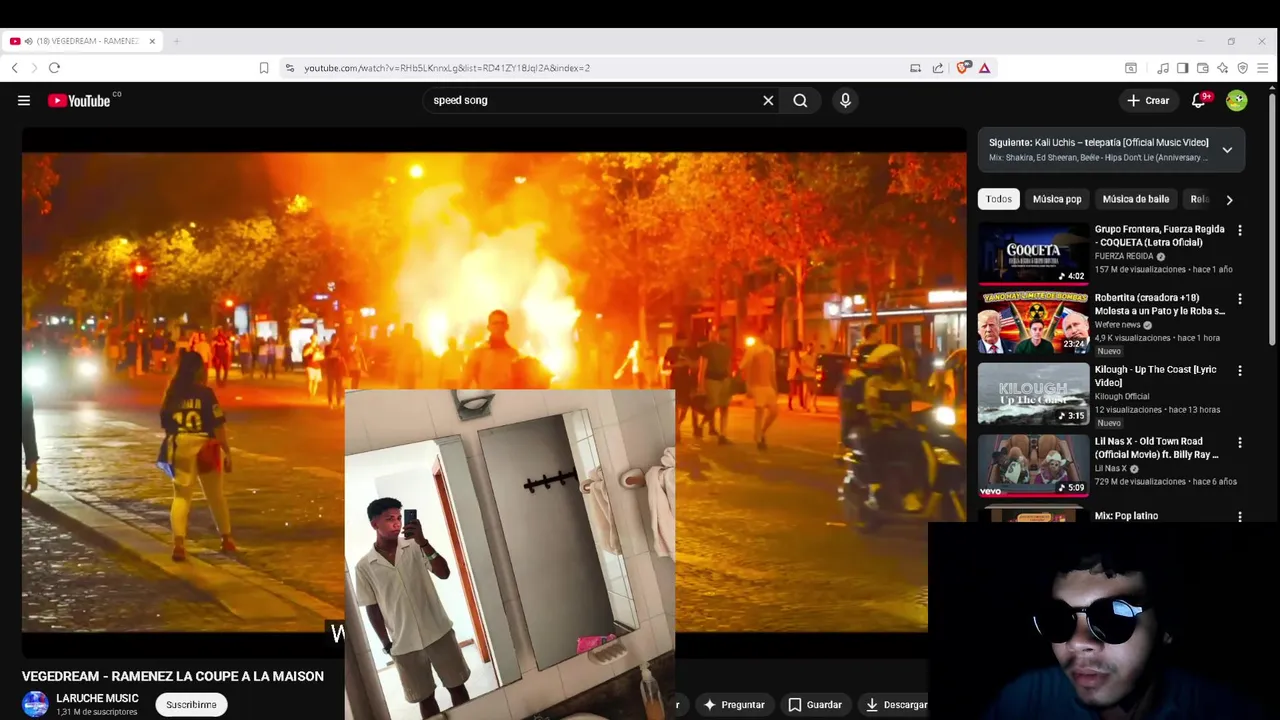The image size is (1280, 720).
Task: Open the Brave Wallet icon
Action: tap(1202, 68)
